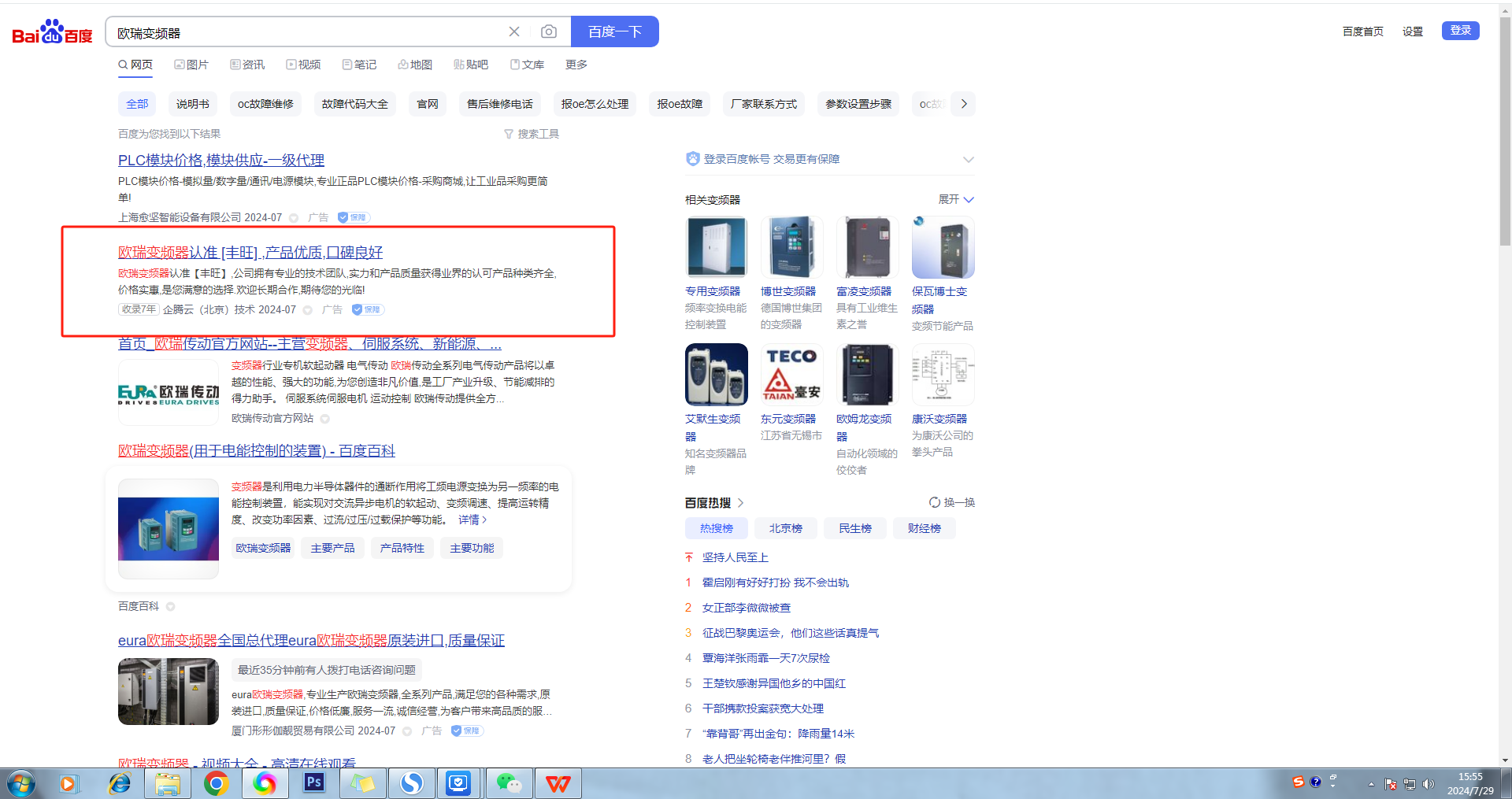Open the 文库 tab
This screenshot has width=1512, height=799.
point(527,65)
